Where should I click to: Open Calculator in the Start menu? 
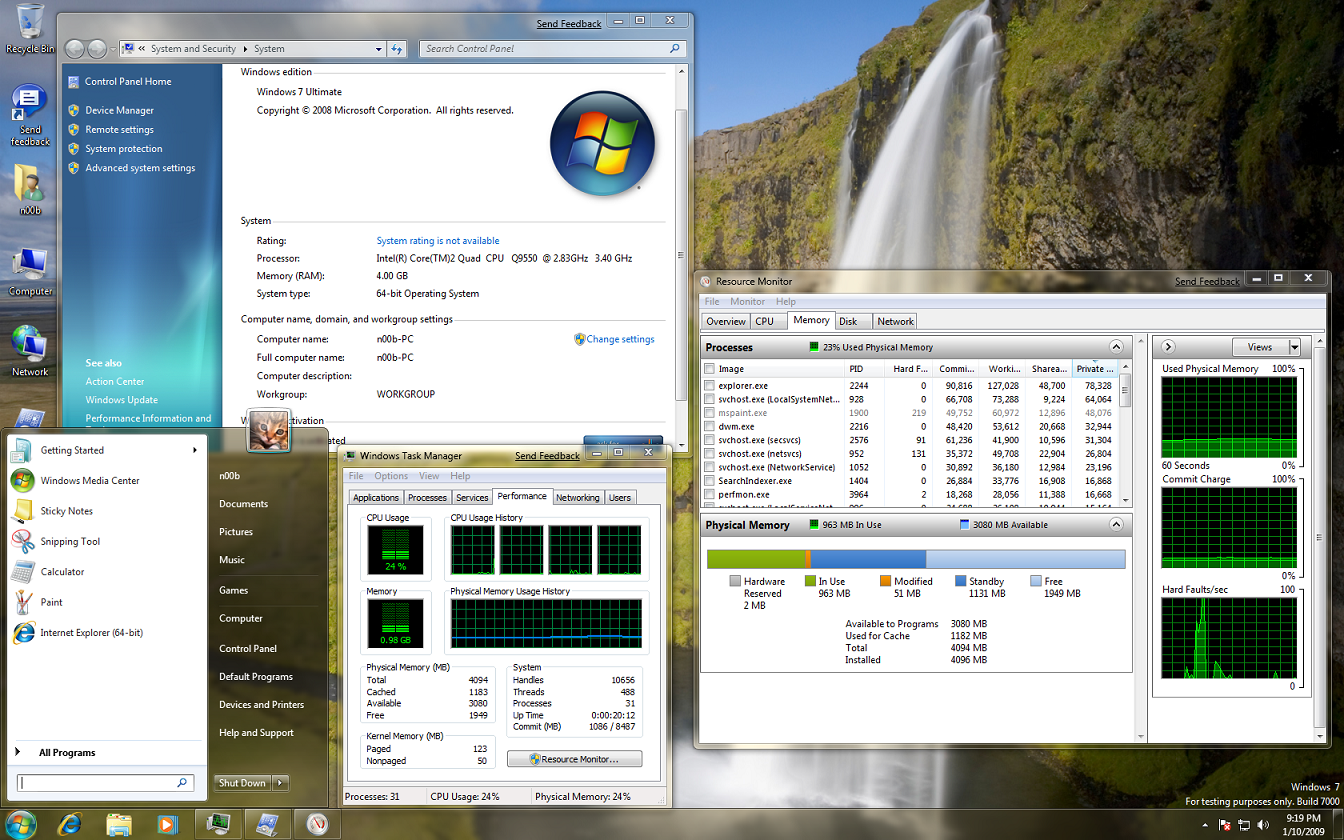point(62,572)
